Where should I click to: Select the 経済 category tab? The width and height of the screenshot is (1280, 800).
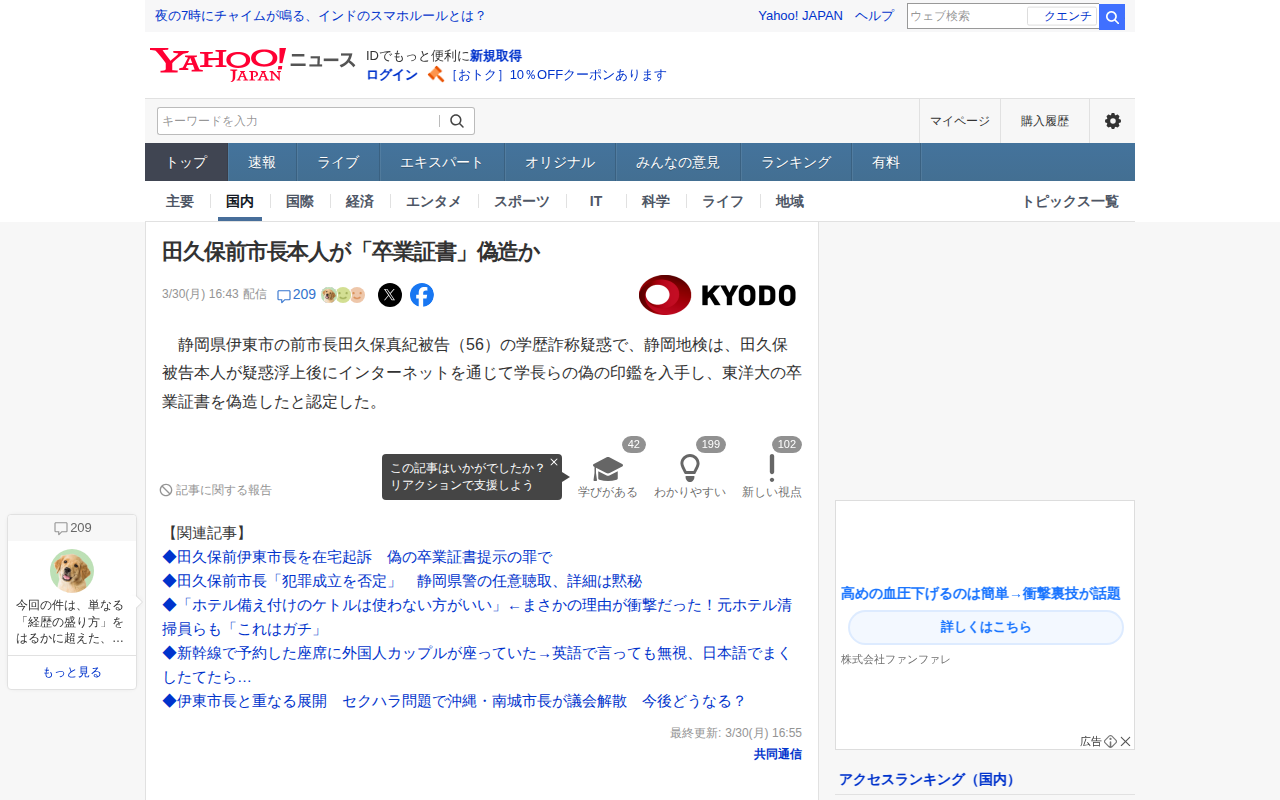click(360, 201)
